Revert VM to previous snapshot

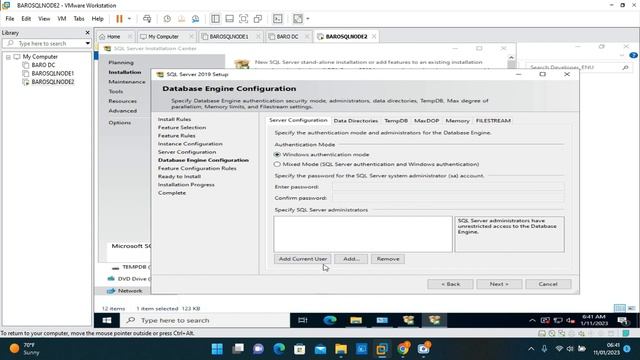point(181,19)
